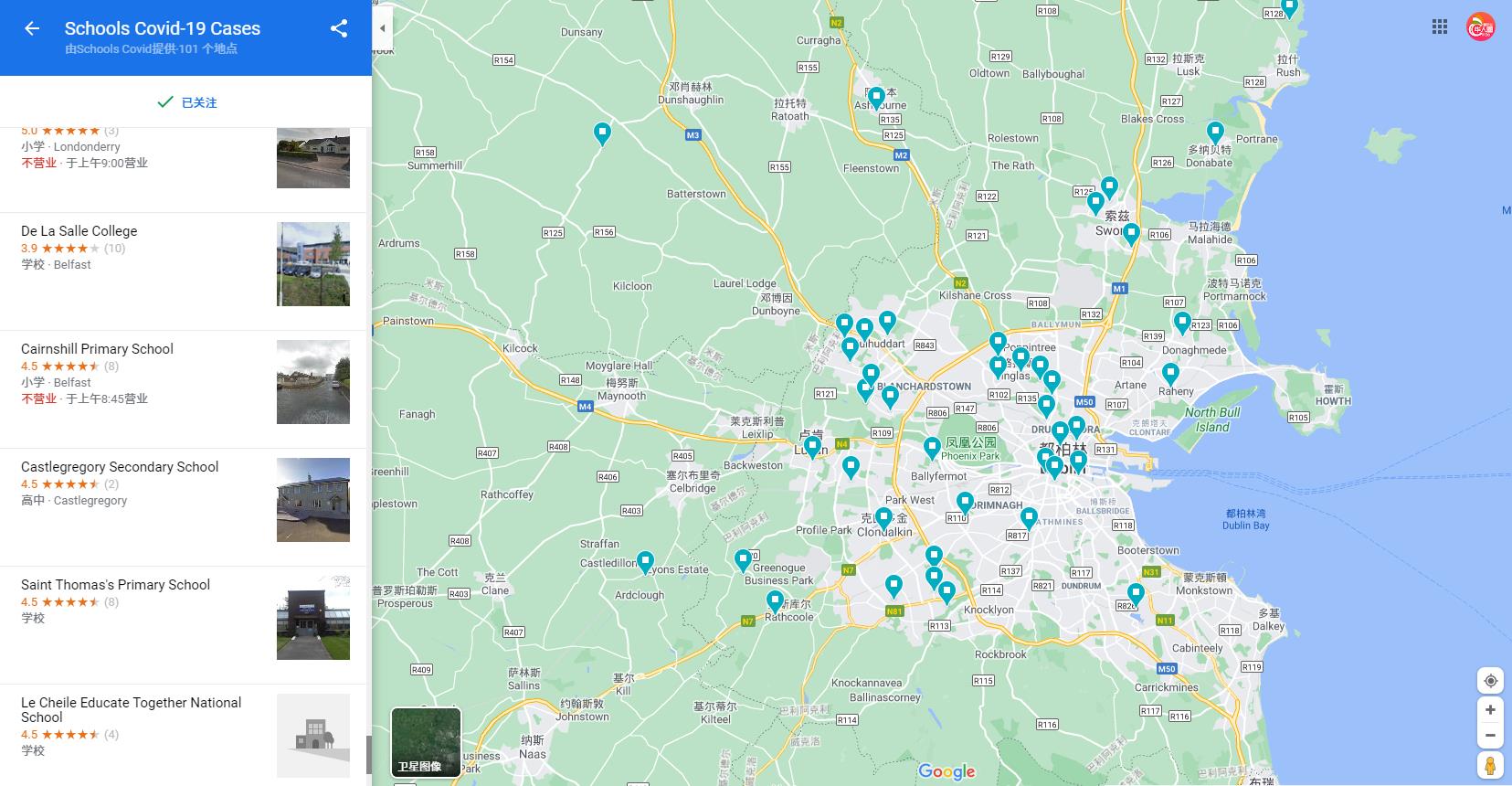Select the map pin near Donaghmede R123
This screenshot has width=1512, height=786.
(x=1182, y=322)
